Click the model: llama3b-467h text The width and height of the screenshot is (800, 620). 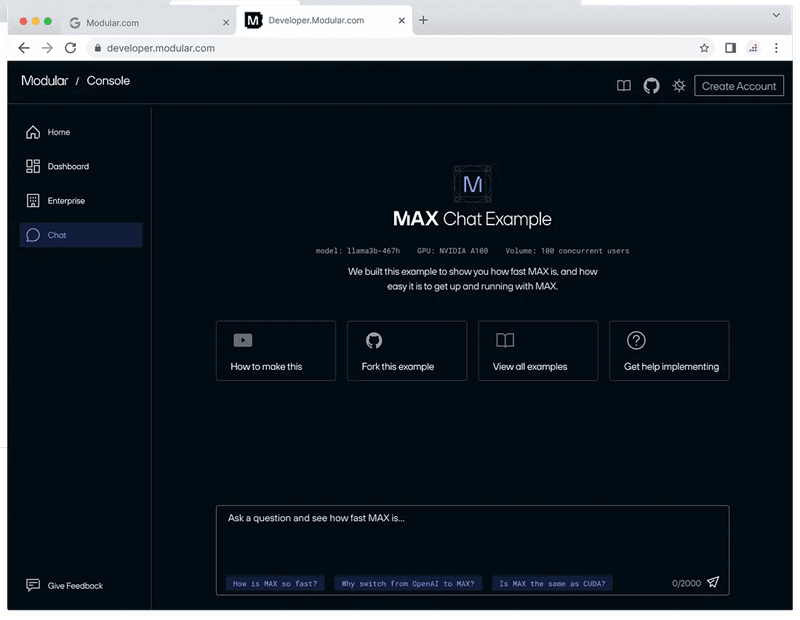(358, 251)
